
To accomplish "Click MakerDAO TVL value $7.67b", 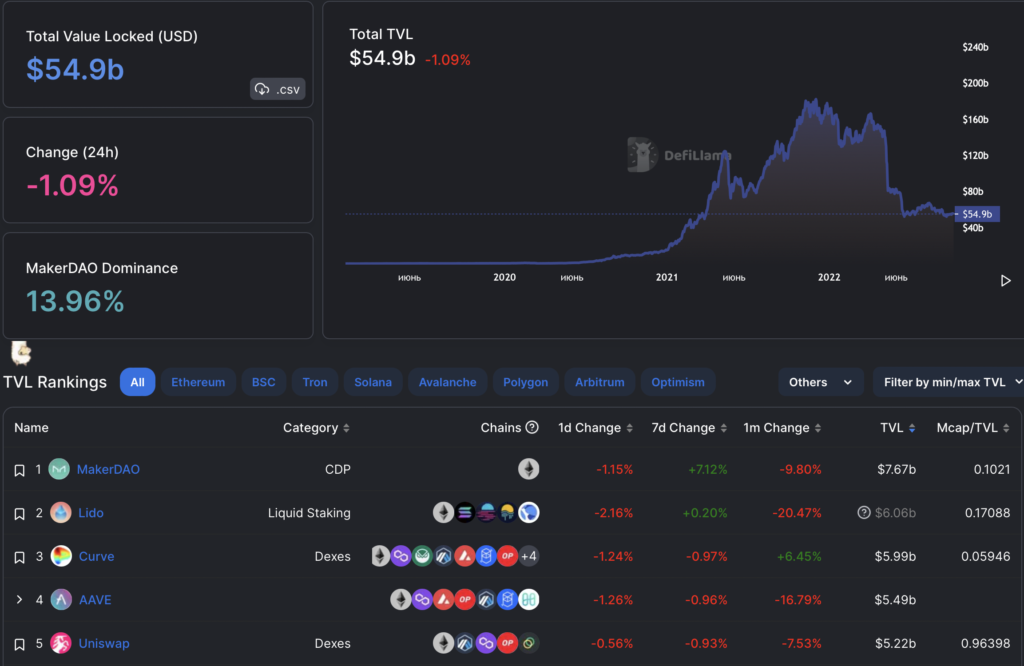I will click(x=896, y=469).
